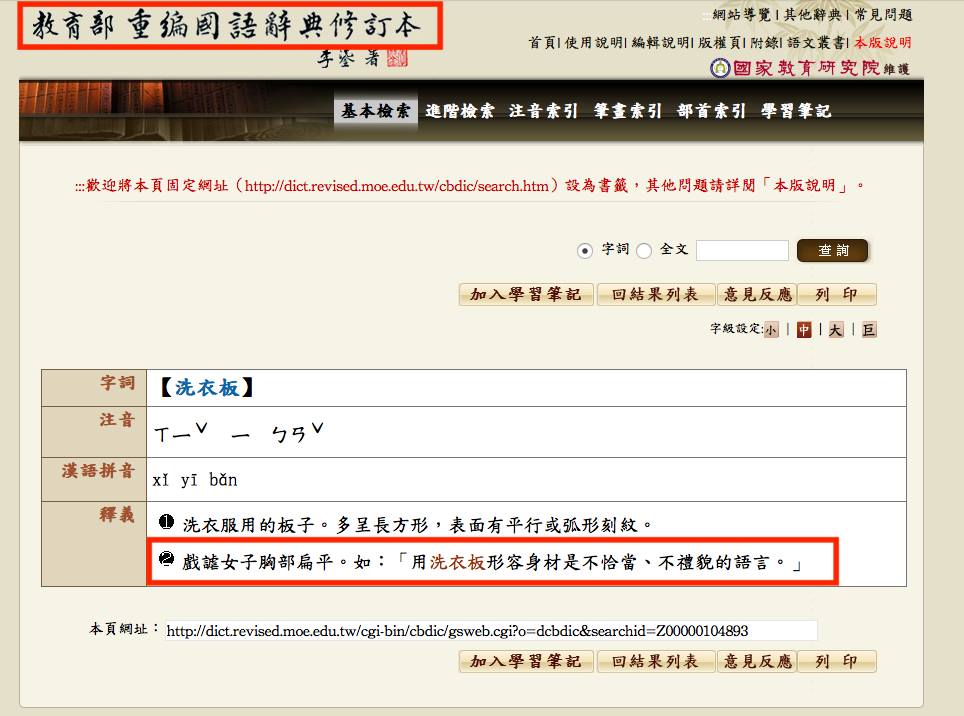Click the 本頁網址 URL field
The height and width of the screenshot is (716, 964).
point(491,631)
